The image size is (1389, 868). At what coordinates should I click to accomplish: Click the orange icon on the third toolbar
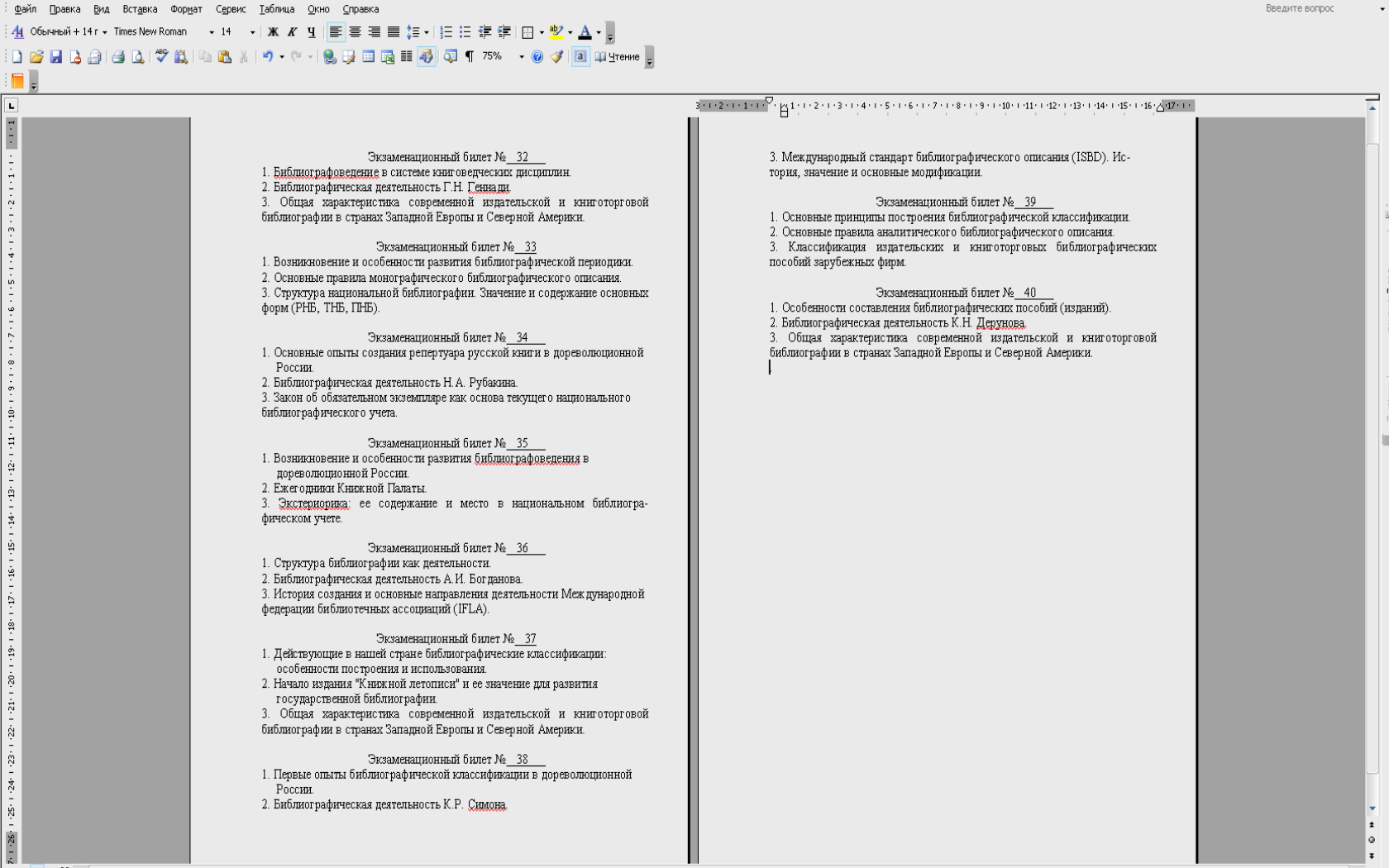17,81
